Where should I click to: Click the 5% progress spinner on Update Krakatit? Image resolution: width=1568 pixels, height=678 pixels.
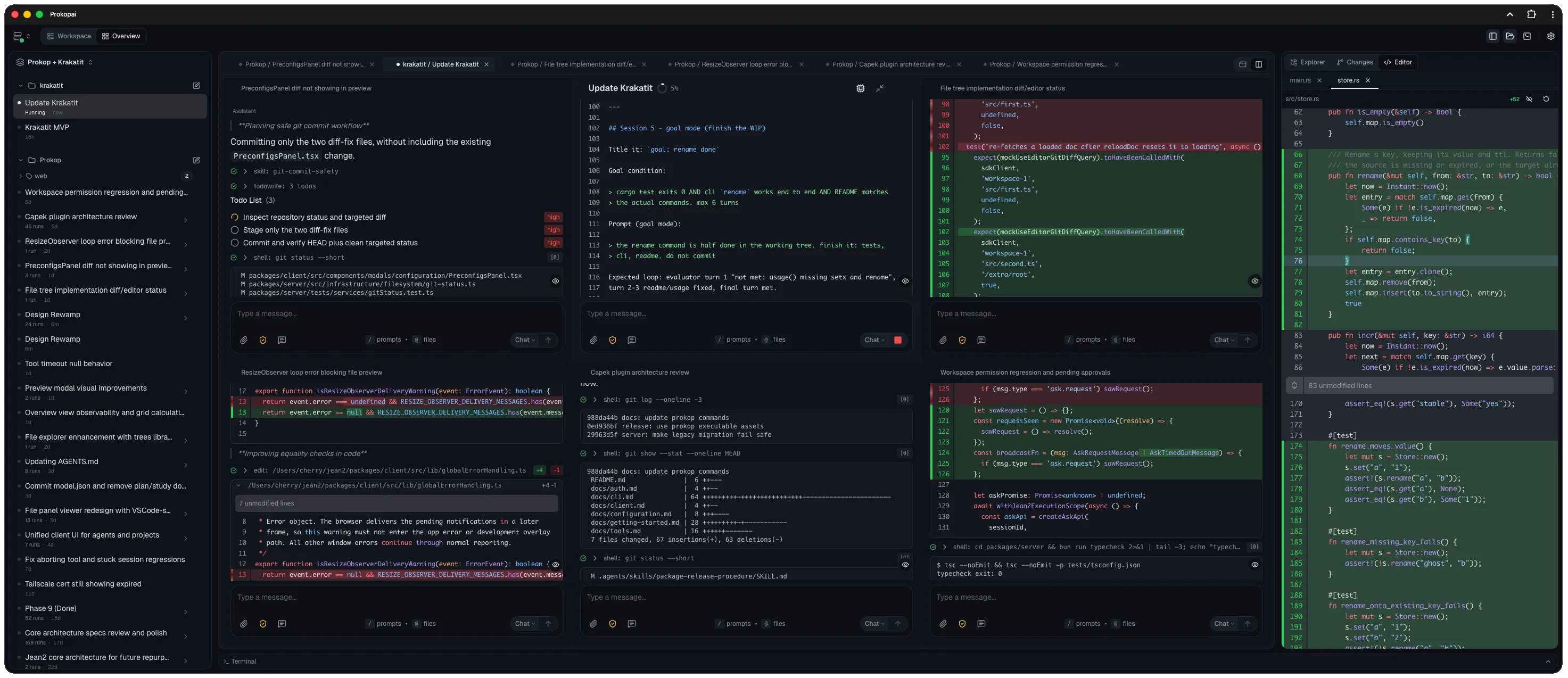tap(662, 88)
